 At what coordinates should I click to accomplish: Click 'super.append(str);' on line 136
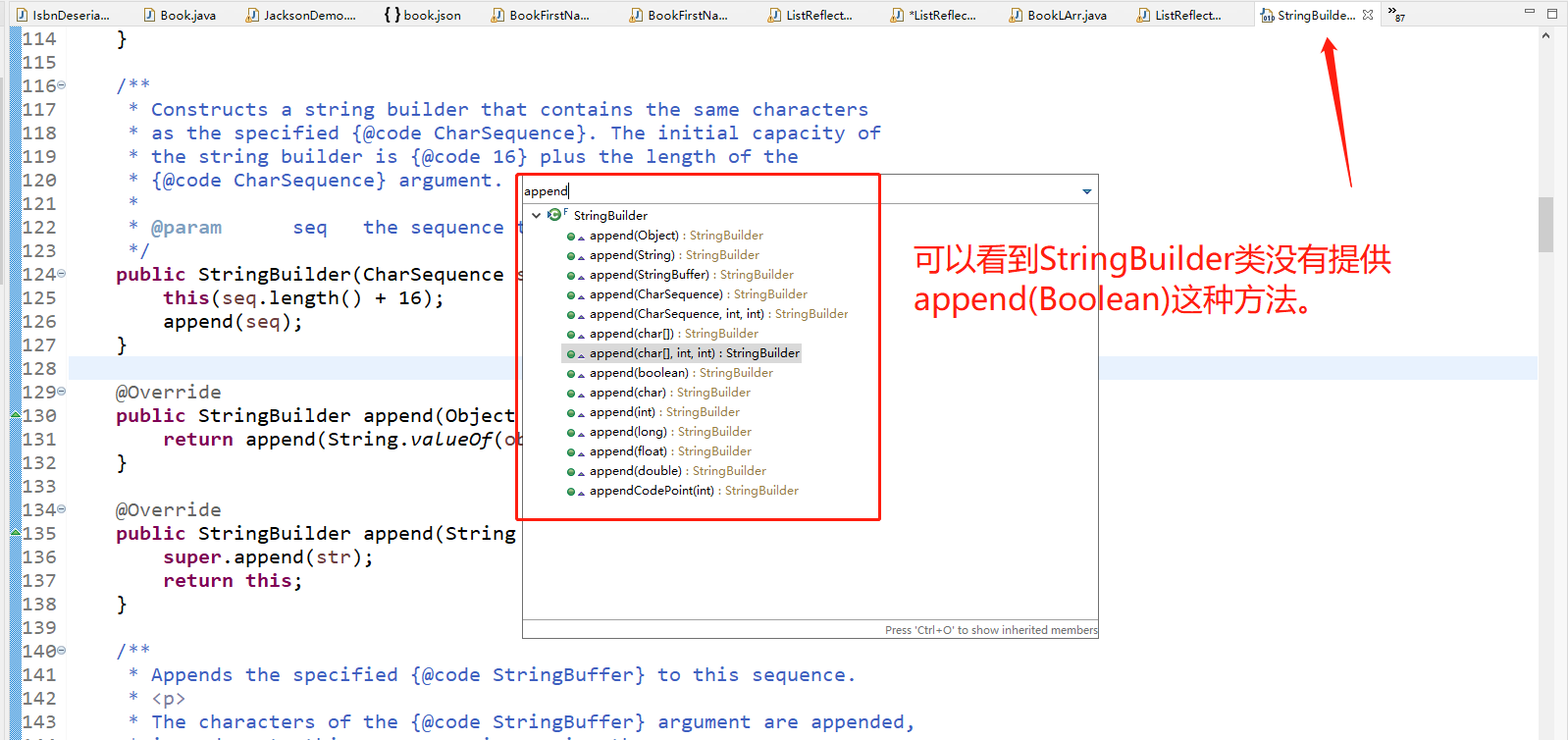point(268,556)
